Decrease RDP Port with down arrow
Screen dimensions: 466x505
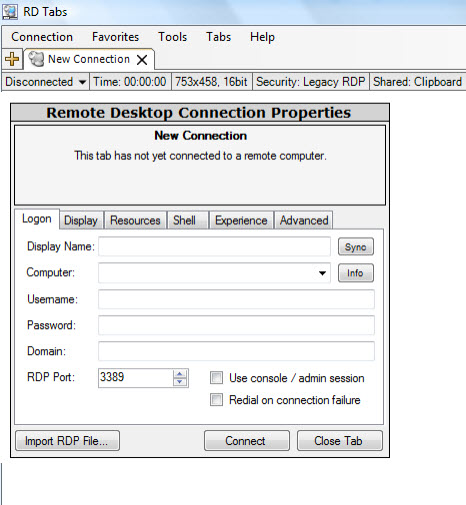tap(180, 382)
